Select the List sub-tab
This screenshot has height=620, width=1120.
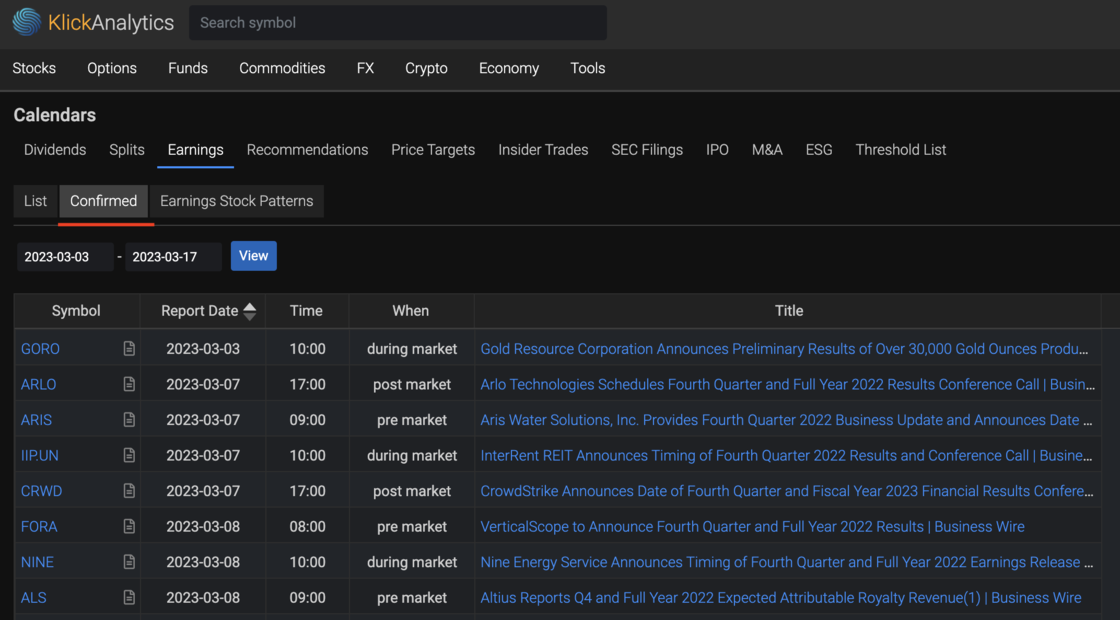(35, 201)
